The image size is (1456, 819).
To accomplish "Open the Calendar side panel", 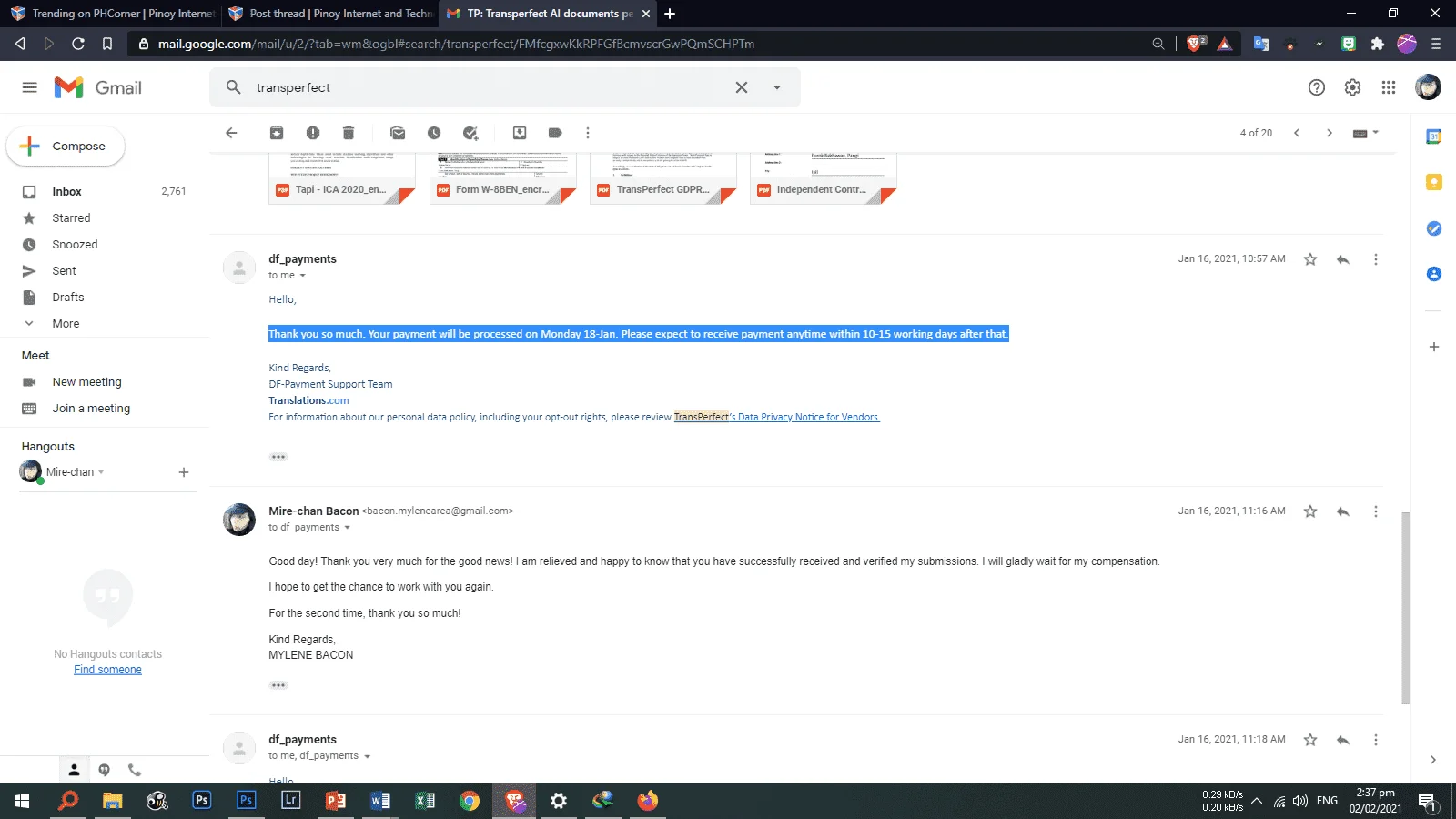I will click(1434, 136).
